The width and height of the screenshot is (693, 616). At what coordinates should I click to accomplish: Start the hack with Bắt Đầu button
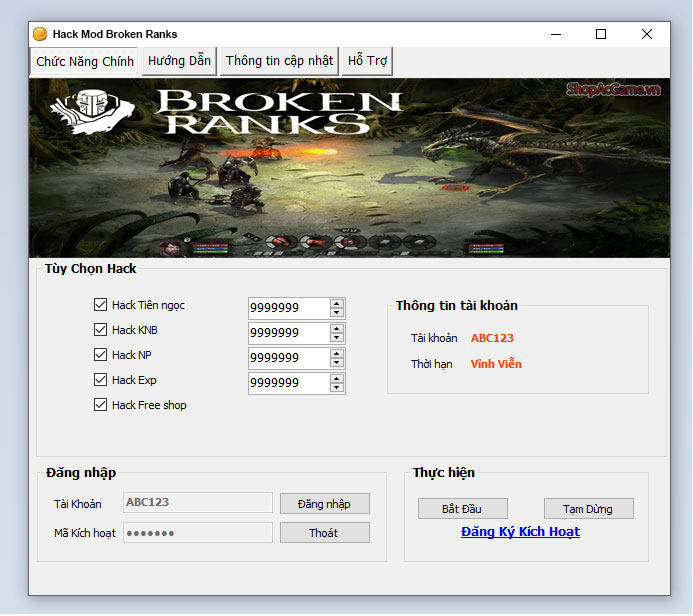(462, 509)
